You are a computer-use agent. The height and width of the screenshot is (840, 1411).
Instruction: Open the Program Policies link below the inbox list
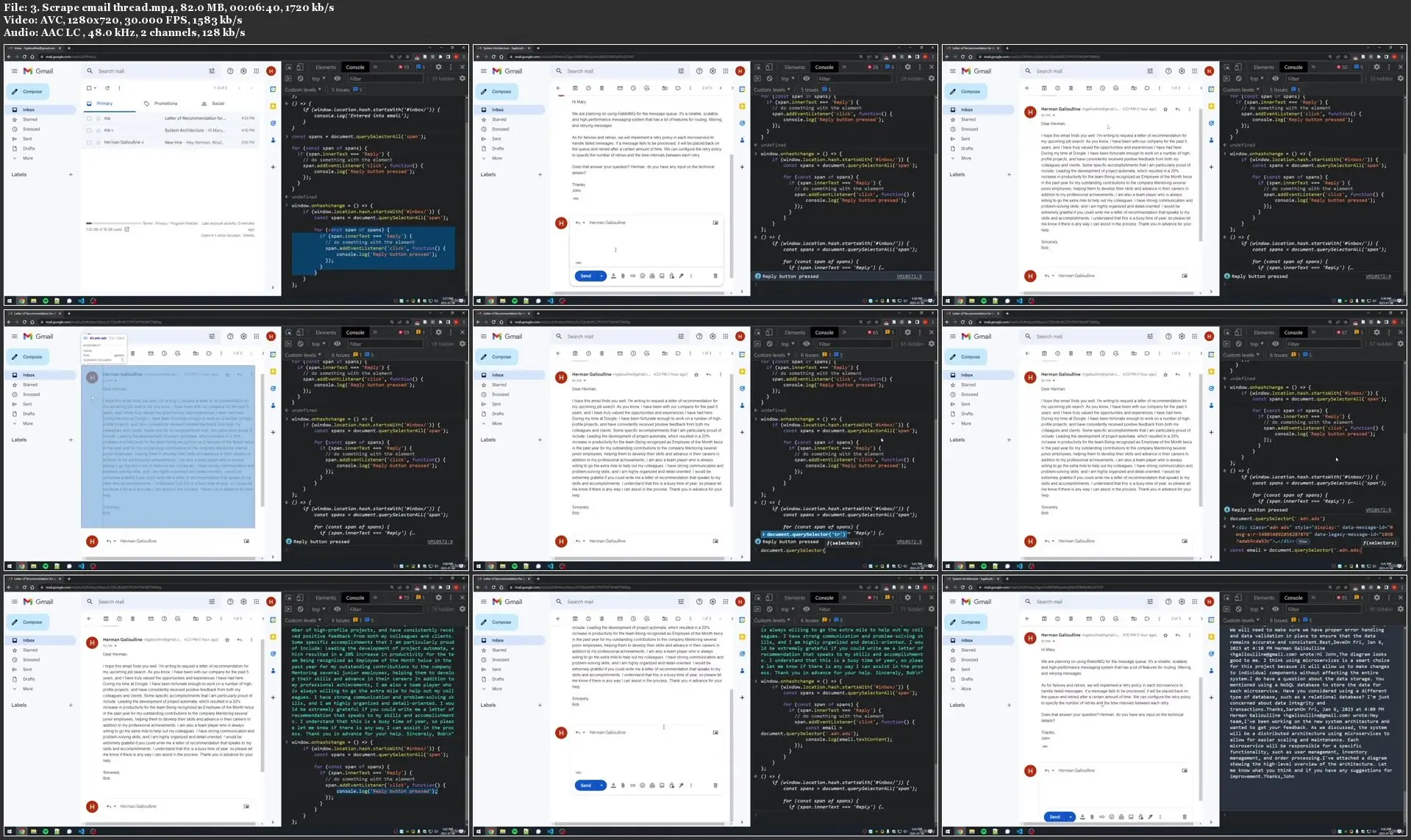tap(184, 223)
